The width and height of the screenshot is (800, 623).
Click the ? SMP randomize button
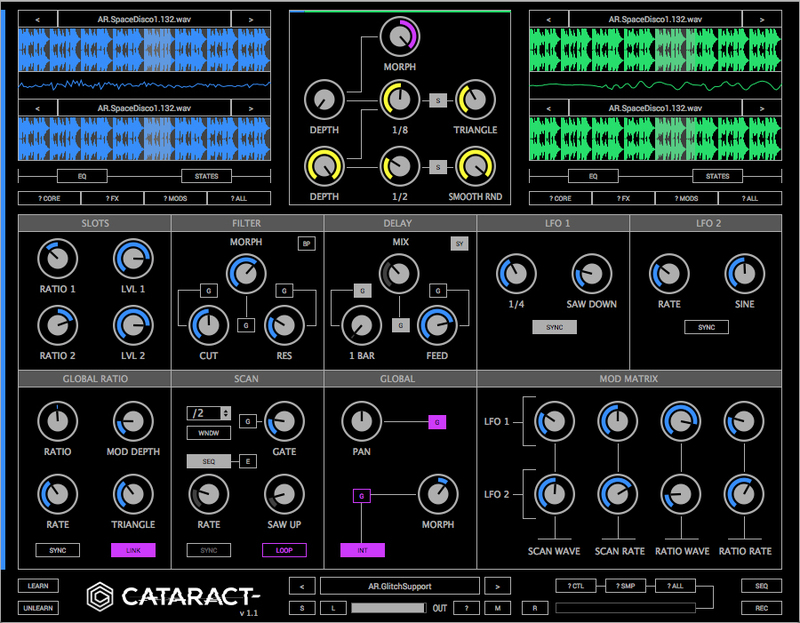click(626, 586)
